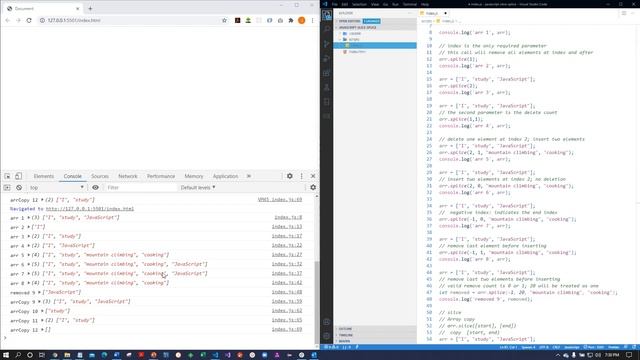Close the Document tab in Chrome
This screenshot has height=360, width=640.
point(78,9)
